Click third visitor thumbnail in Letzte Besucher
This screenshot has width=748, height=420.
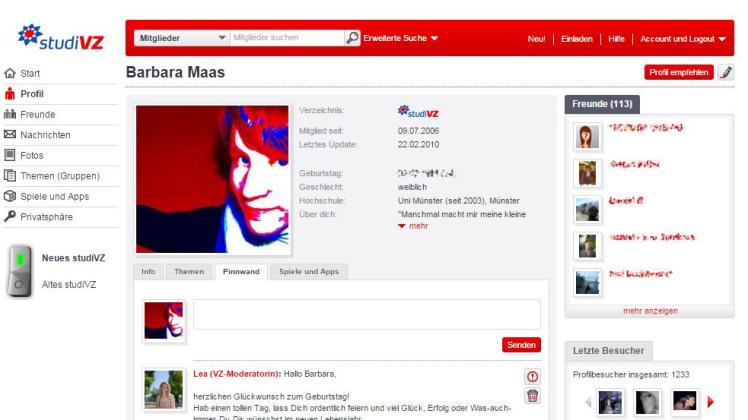coord(685,402)
